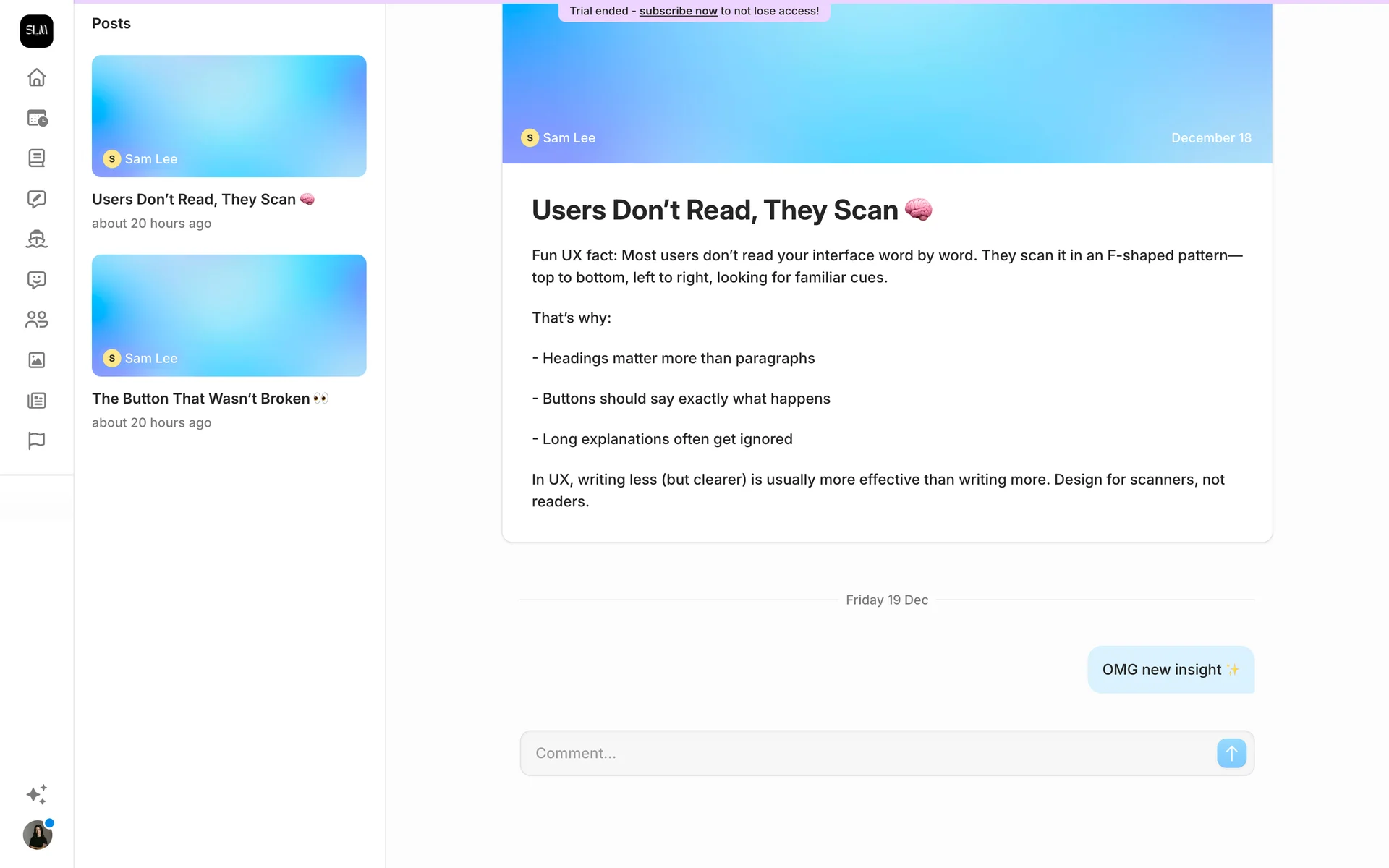The height and width of the screenshot is (868, 1389).
Task: Open the compose message sidebar icon
Action: pos(36,199)
